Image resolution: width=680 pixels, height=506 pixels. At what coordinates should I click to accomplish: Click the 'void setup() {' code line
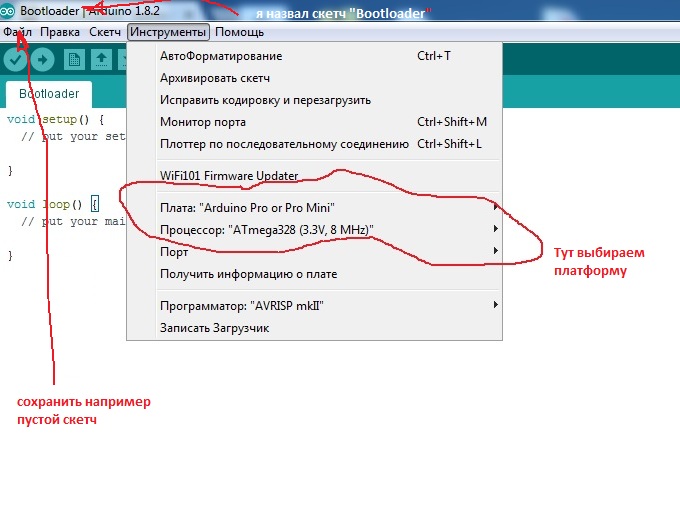tap(56, 119)
